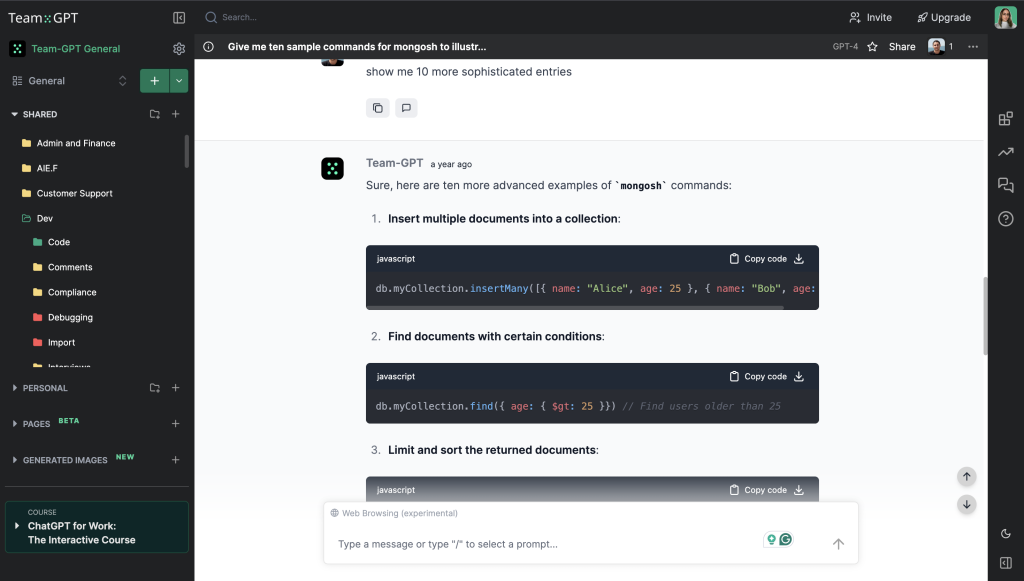Collapse the right side panel icon
The height and width of the screenshot is (581, 1024).
[1006, 563]
